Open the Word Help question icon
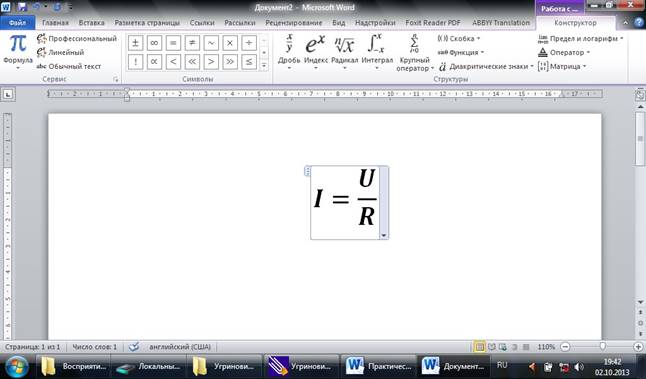Screen dimensions: 646x379 (638, 23)
